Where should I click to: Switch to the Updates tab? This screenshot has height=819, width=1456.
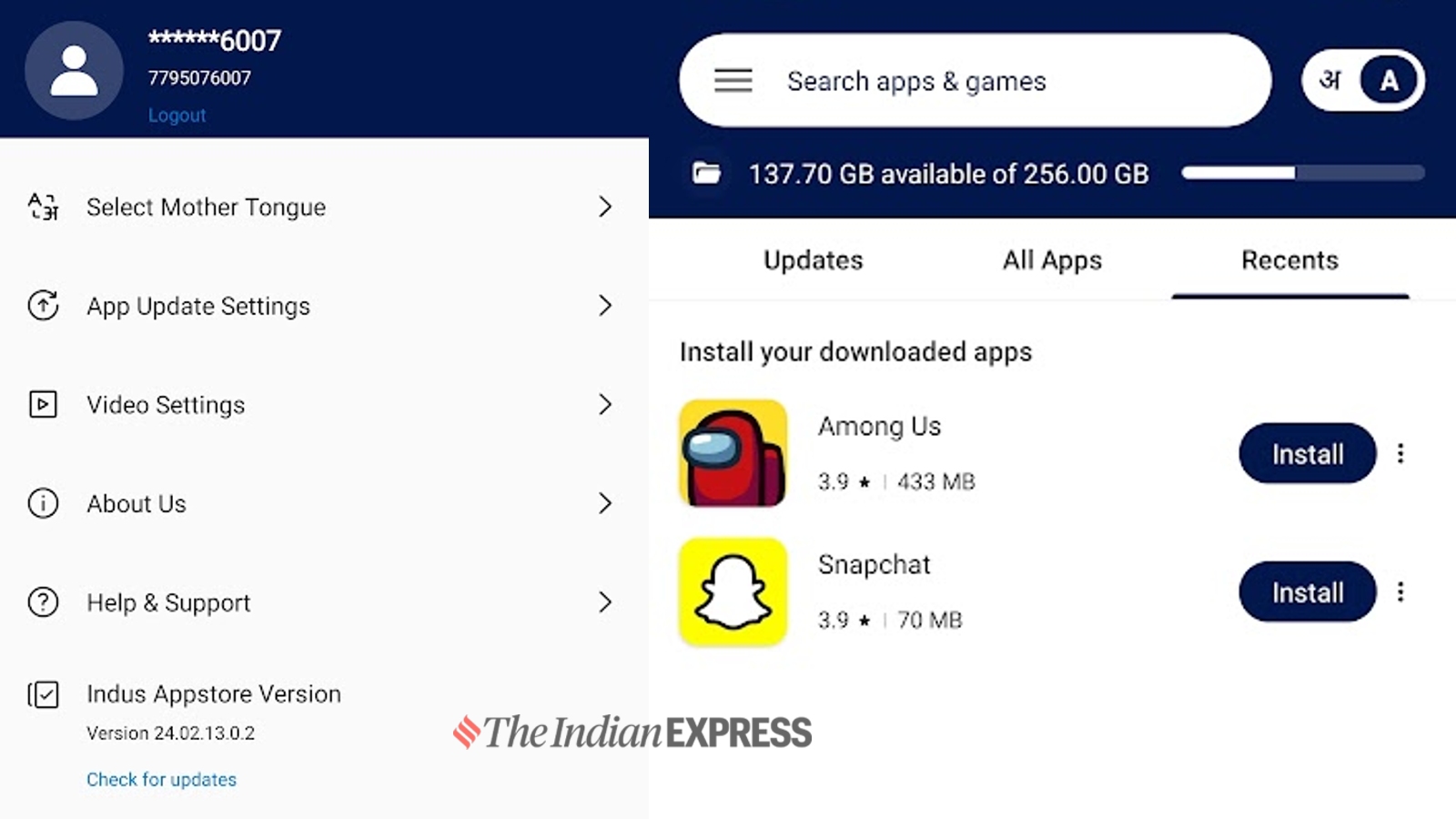(x=812, y=260)
